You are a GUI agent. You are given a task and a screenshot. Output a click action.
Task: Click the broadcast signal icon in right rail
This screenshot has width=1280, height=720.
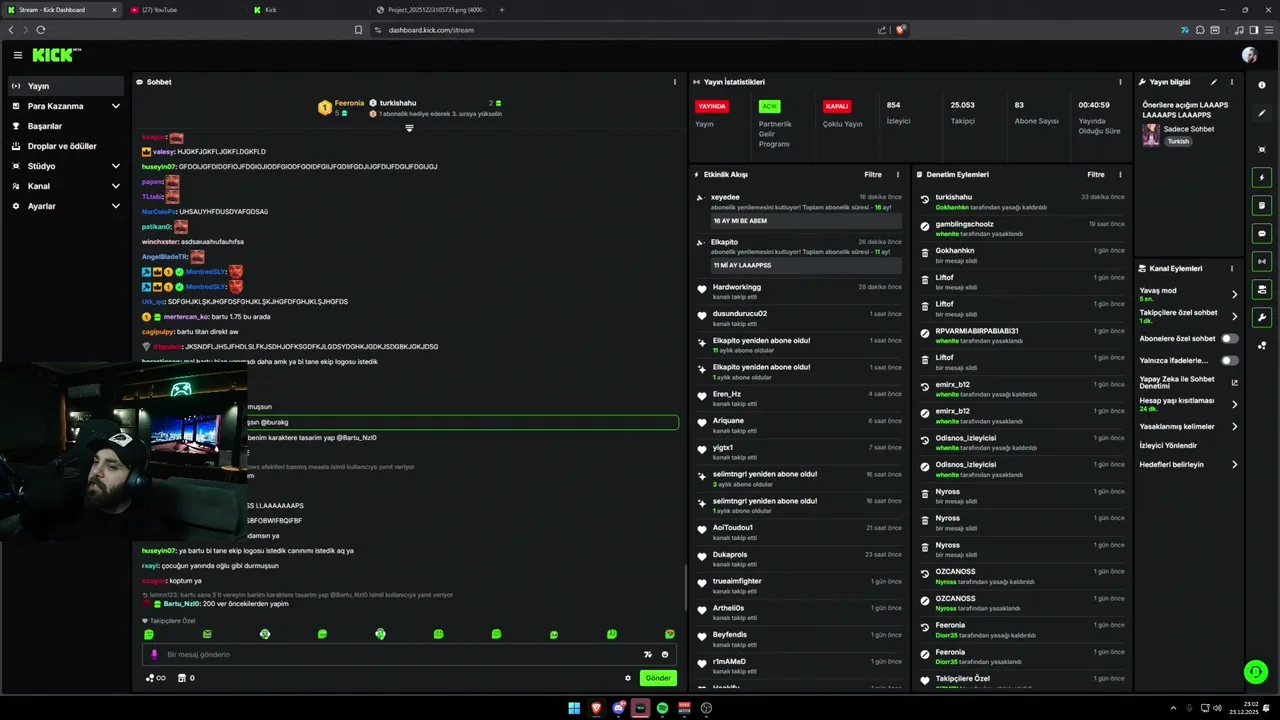coord(1262,261)
